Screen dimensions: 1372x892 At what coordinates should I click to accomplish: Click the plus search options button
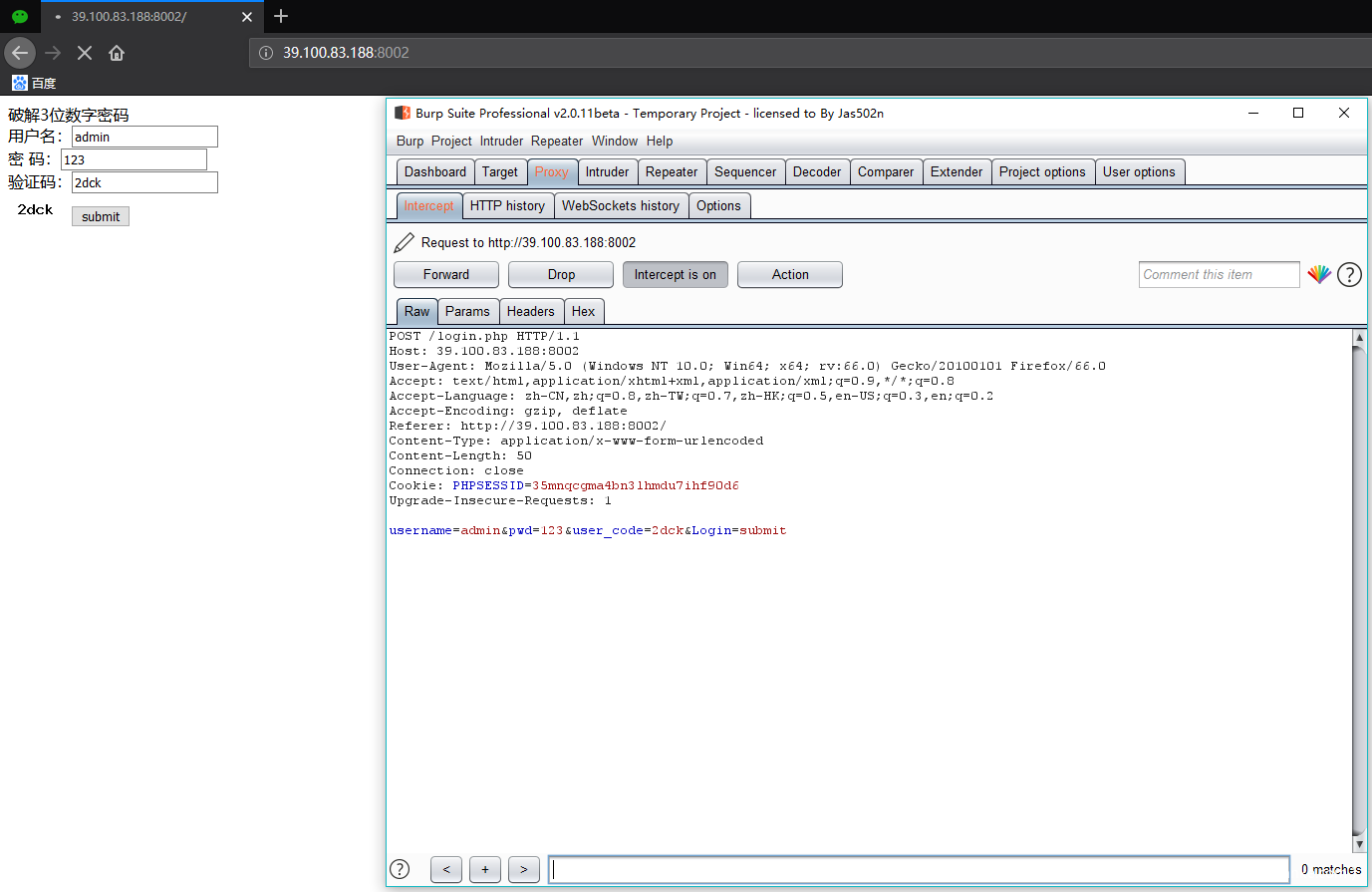485,869
